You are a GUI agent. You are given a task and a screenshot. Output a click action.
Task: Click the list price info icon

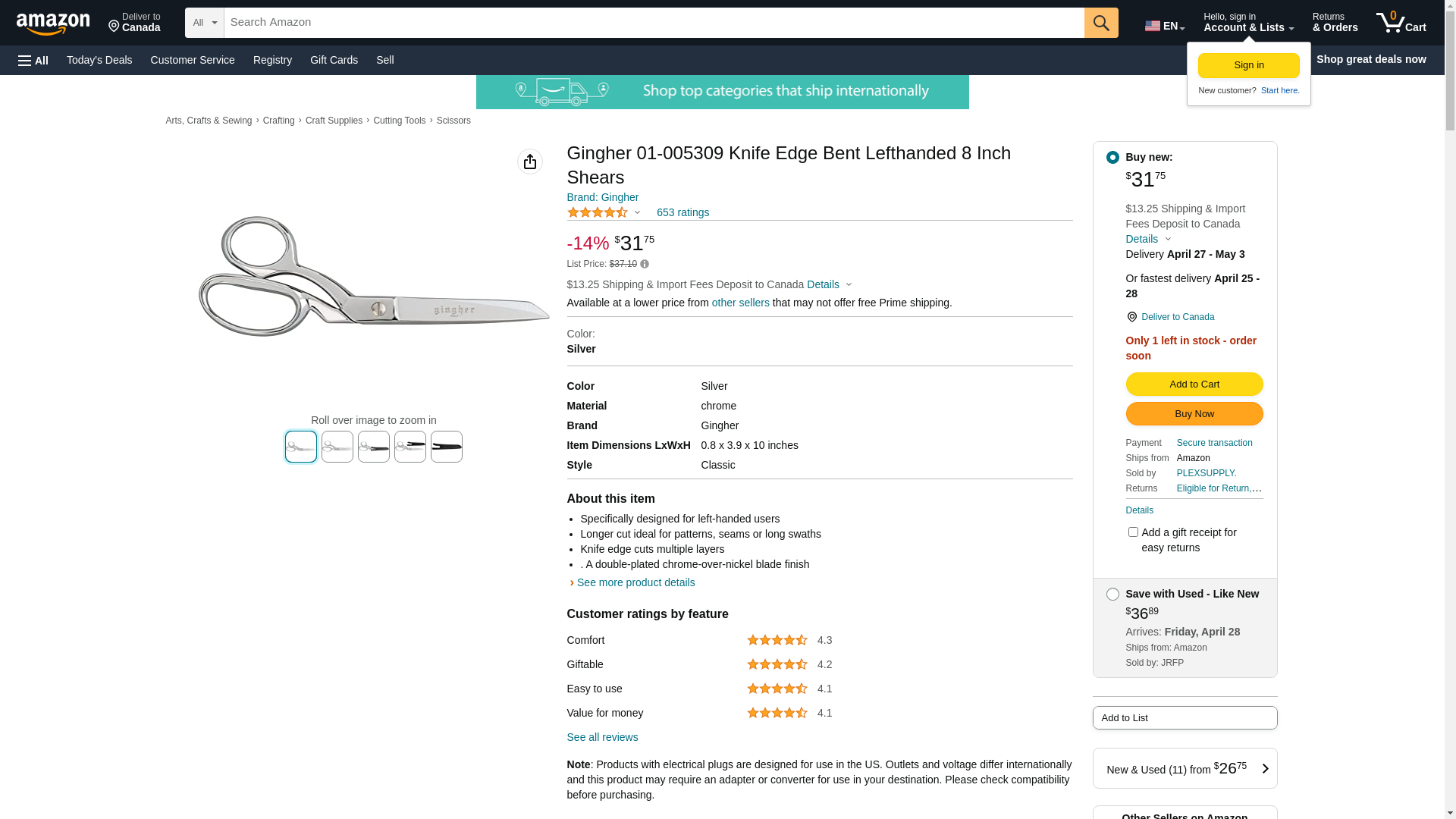pos(645,264)
